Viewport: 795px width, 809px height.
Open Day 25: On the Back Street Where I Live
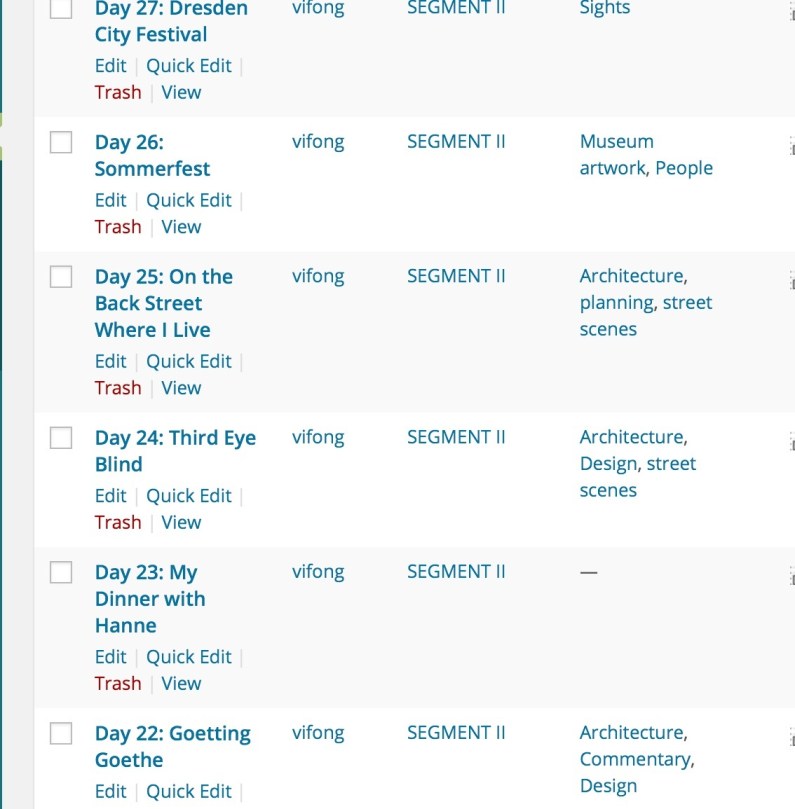(x=163, y=303)
